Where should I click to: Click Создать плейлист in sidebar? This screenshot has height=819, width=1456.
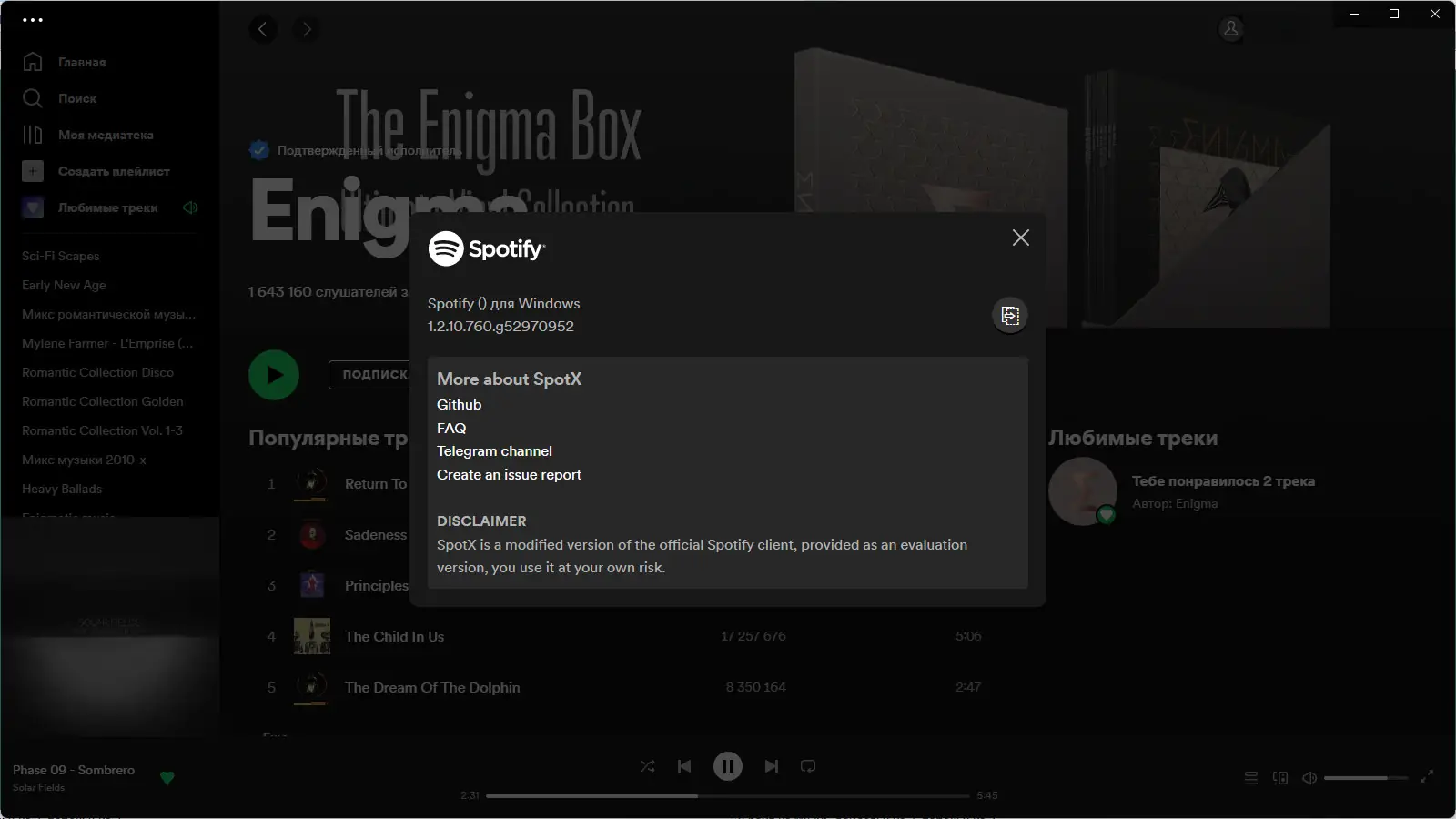click(96, 171)
